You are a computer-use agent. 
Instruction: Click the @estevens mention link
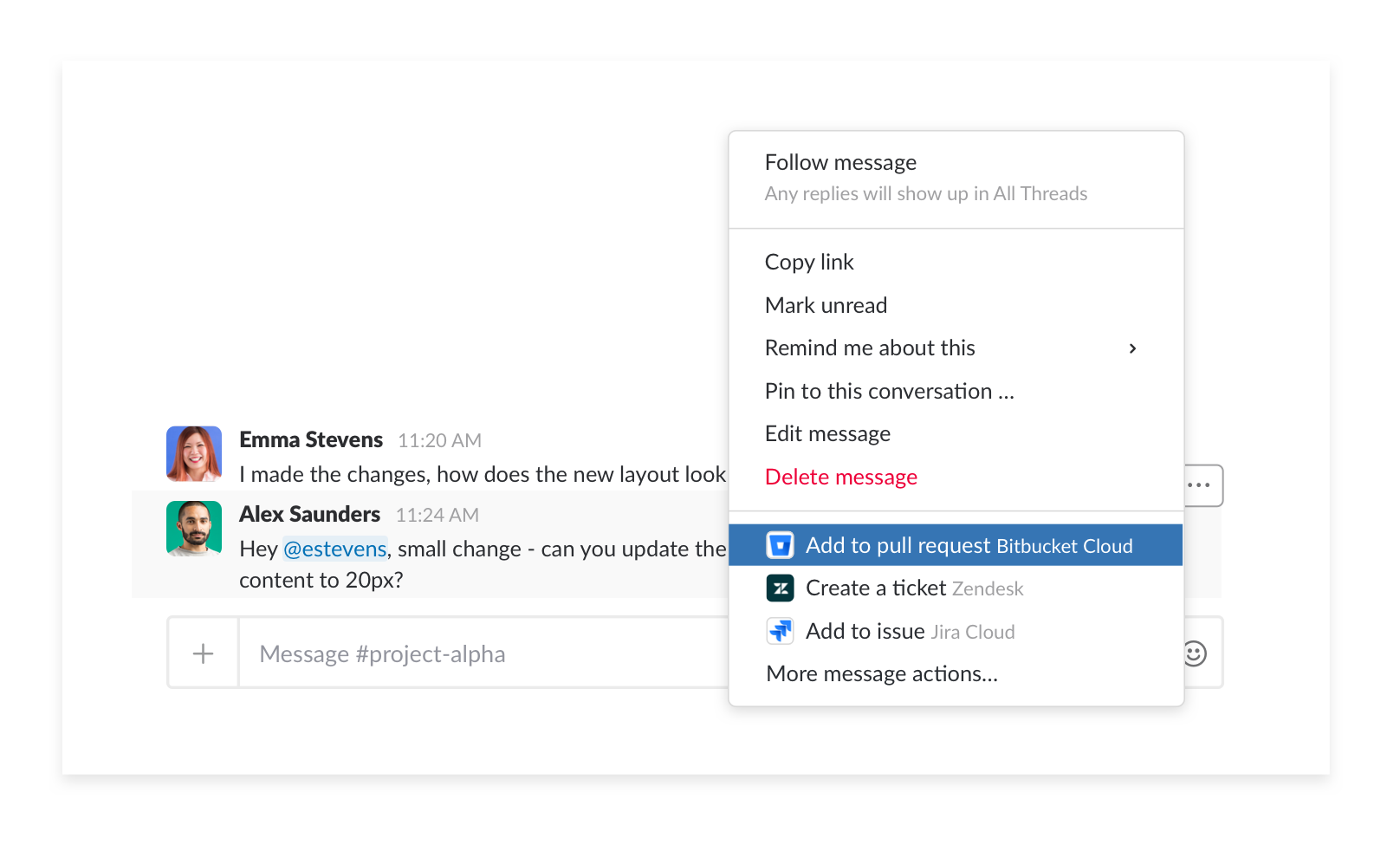point(335,549)
